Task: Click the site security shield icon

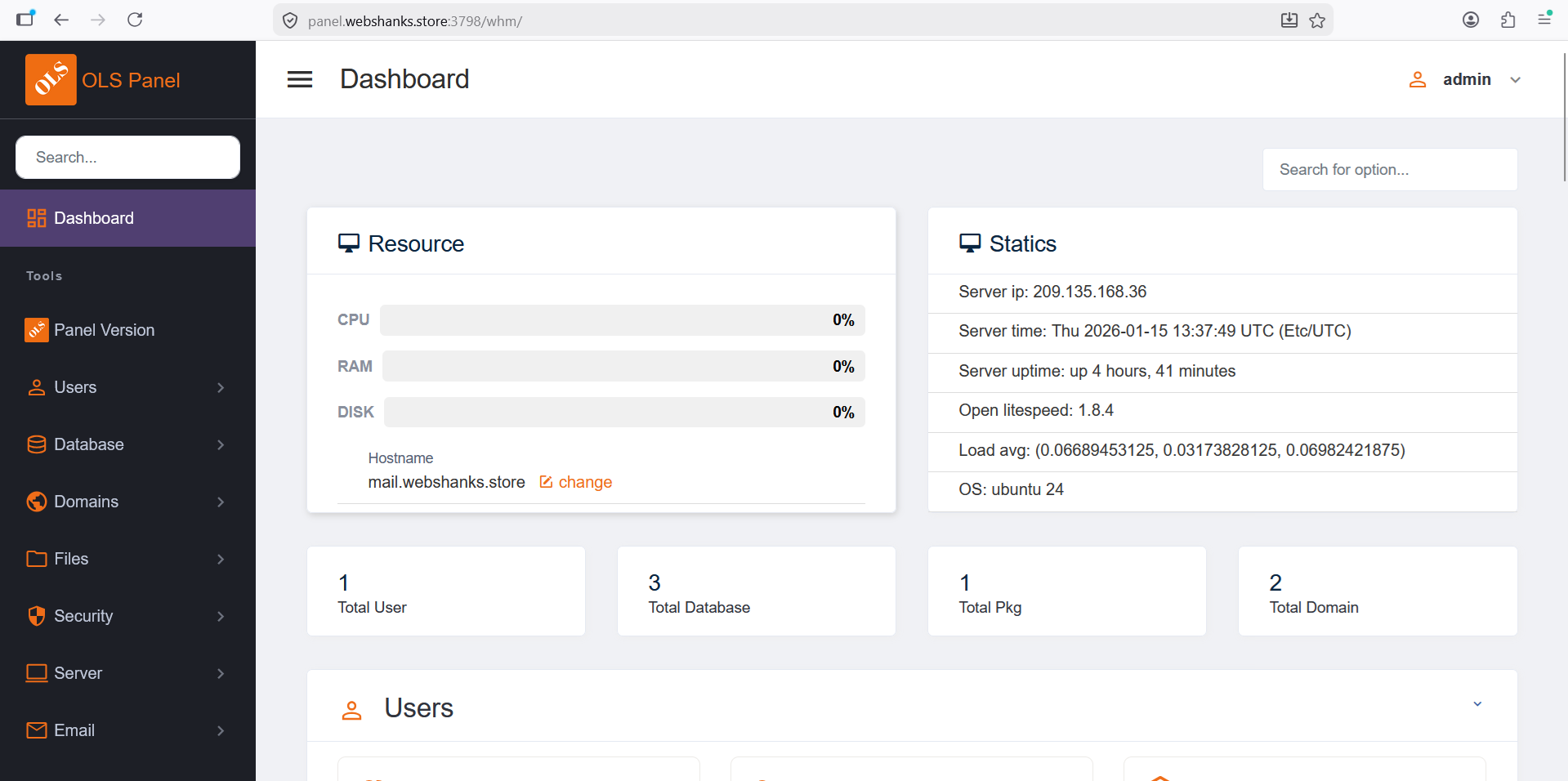Action: pos(290,20)
